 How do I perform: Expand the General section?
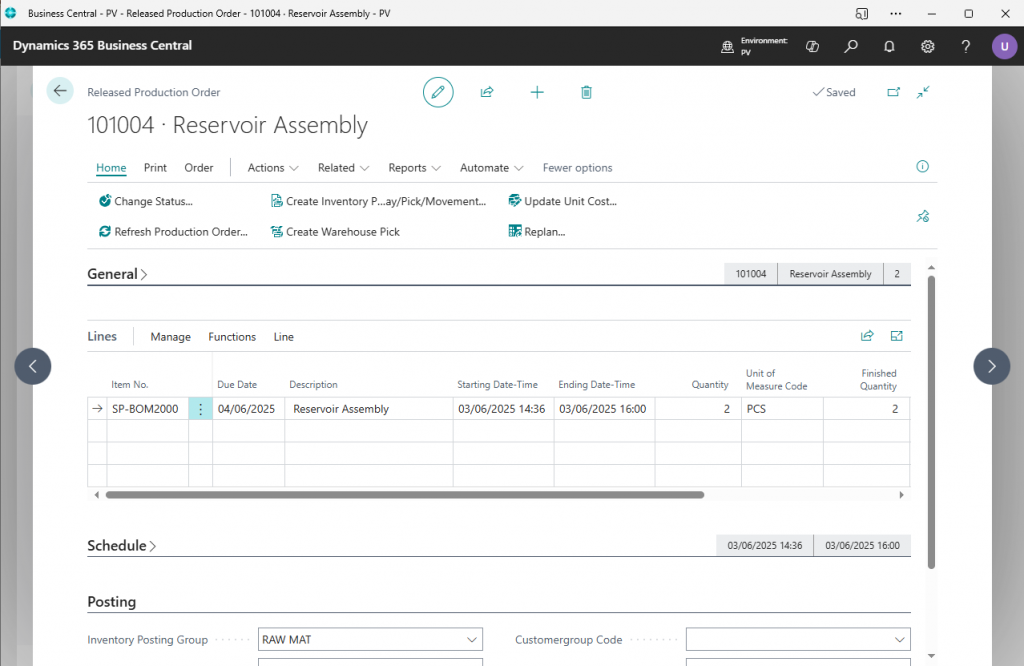tap(117, 274)
